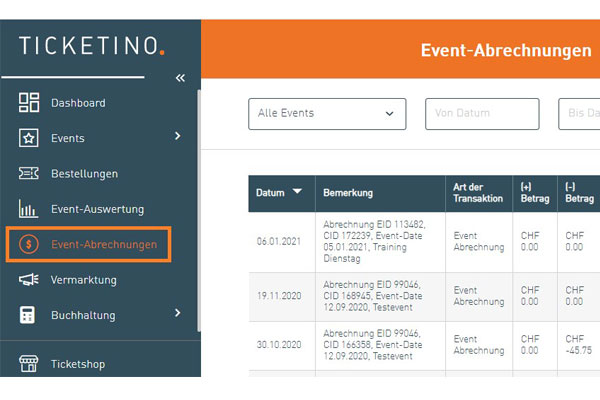Screen dimensions: 600x400
Task: Open Bestellungen from the sidebar
Action: pyautogui.click(x=84, y=174)
